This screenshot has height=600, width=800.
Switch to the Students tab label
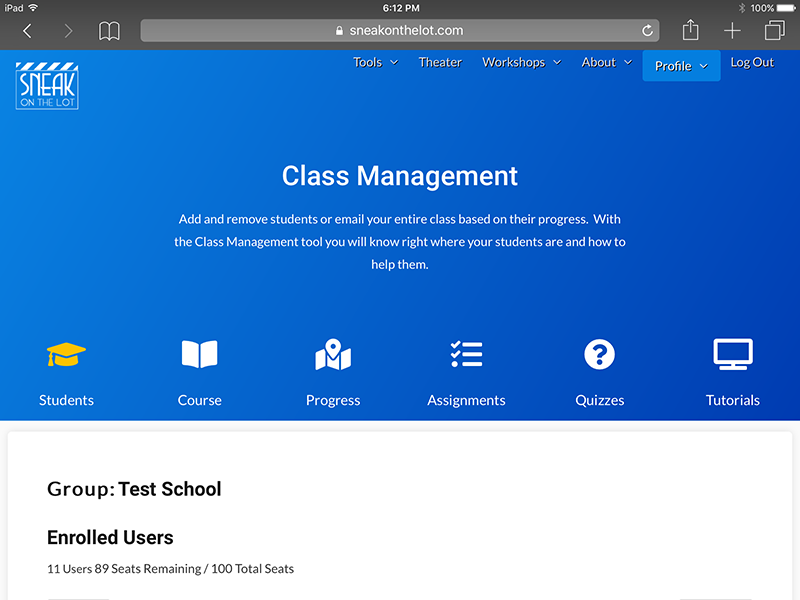click(66, 400)
